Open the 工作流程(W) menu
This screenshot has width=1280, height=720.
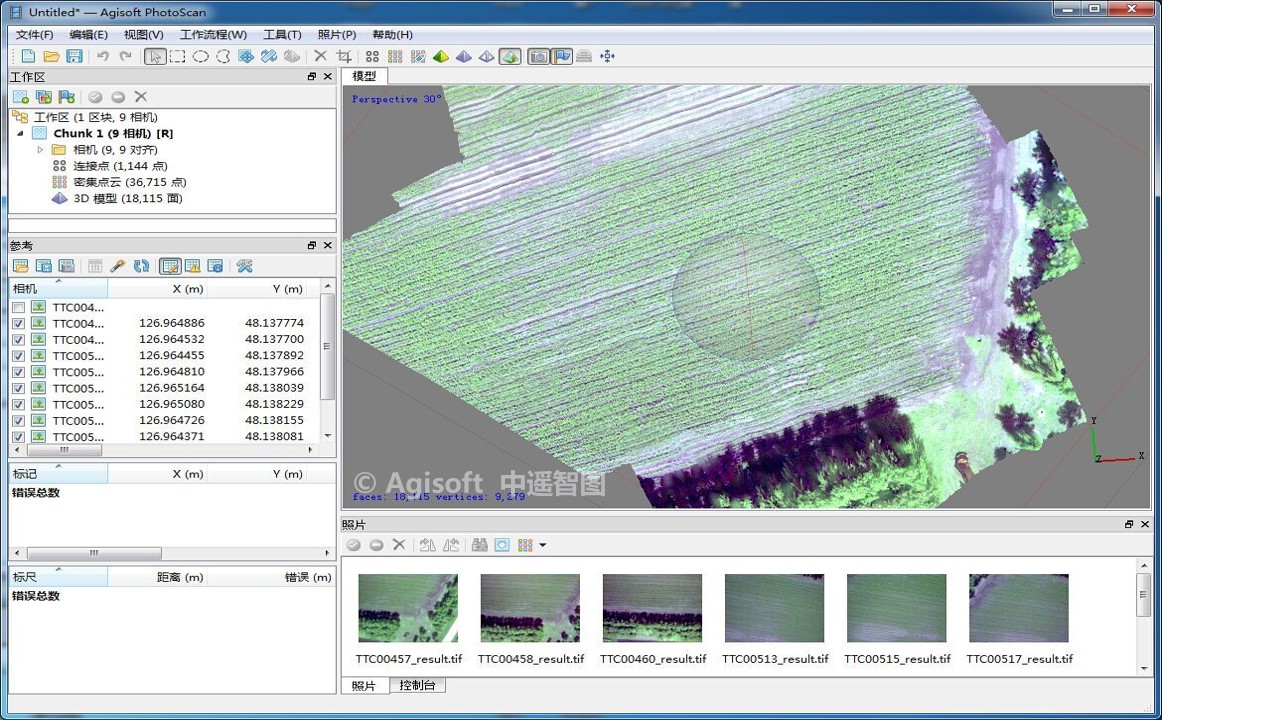coord(213,35)
